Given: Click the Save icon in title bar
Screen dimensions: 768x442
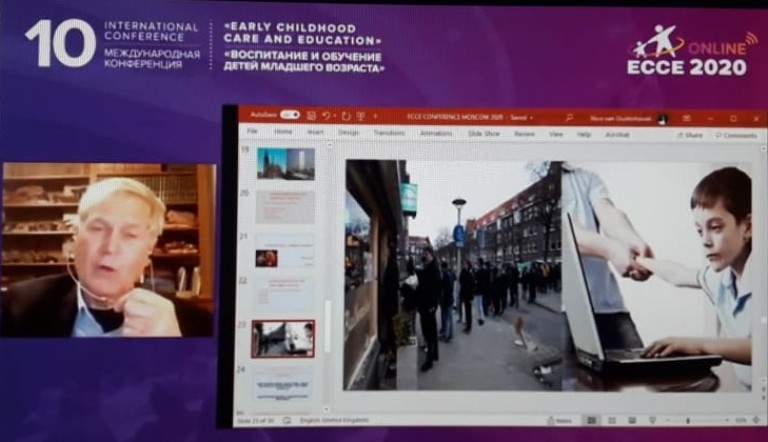Looking at the screenshot, I should pos(311,116).
